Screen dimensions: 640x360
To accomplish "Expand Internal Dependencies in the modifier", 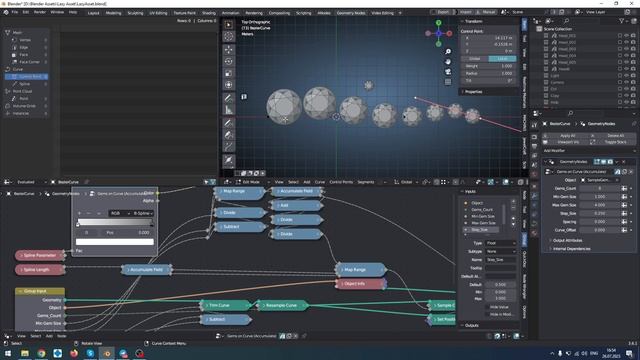I will click(571, 249).
